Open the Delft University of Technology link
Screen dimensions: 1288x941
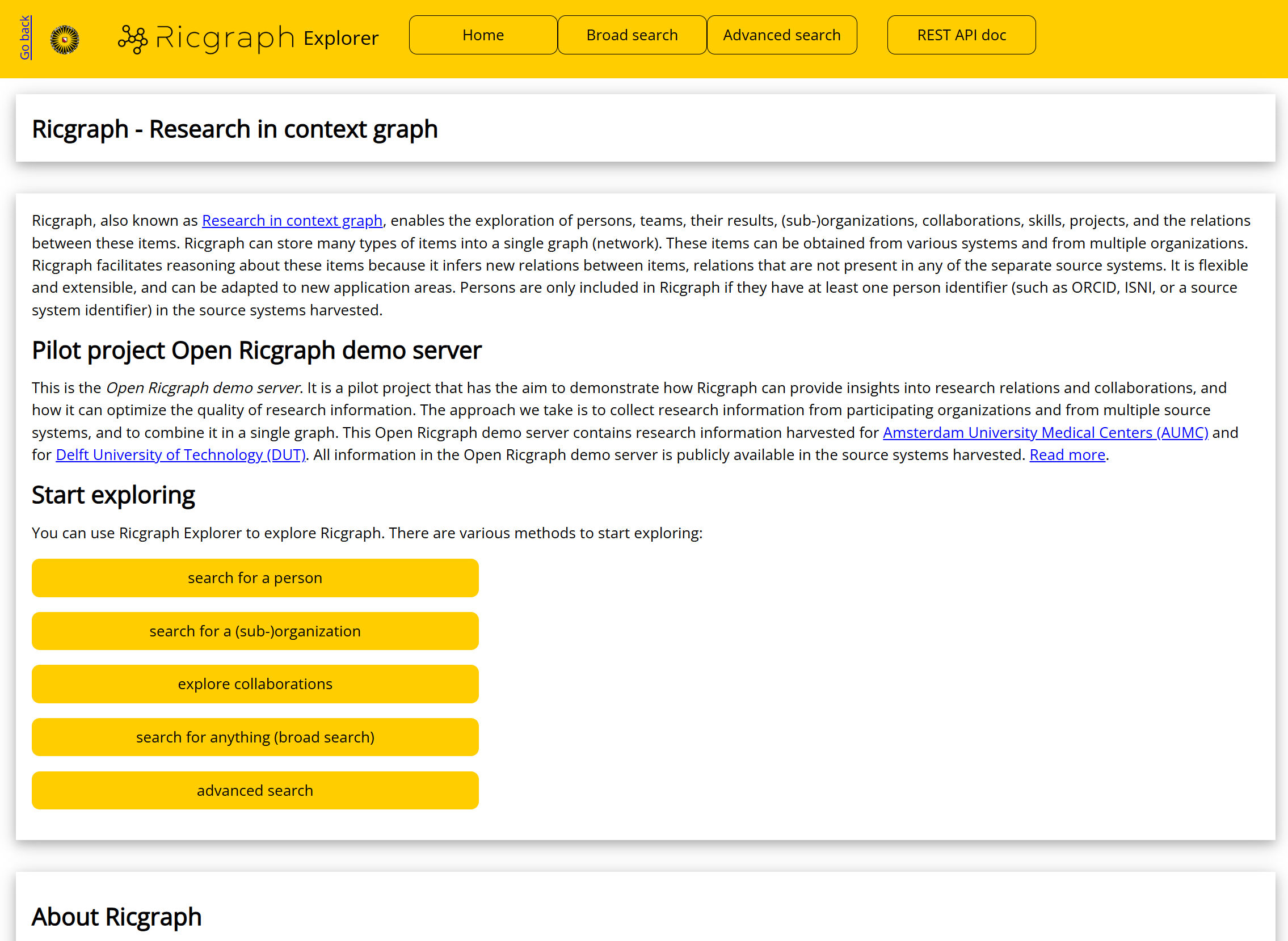180,454
